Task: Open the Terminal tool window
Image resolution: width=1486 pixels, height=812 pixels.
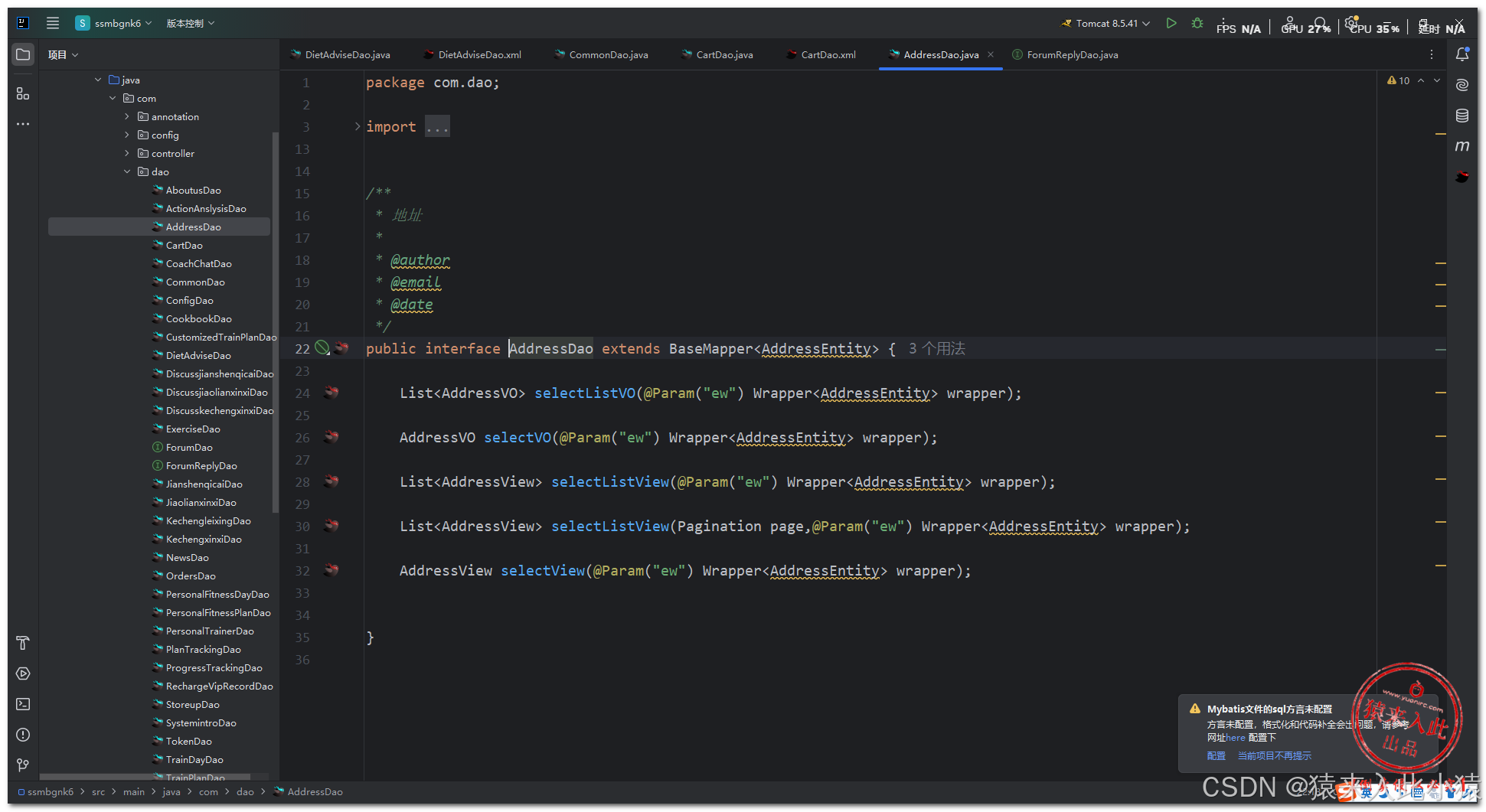Action: 23,704
